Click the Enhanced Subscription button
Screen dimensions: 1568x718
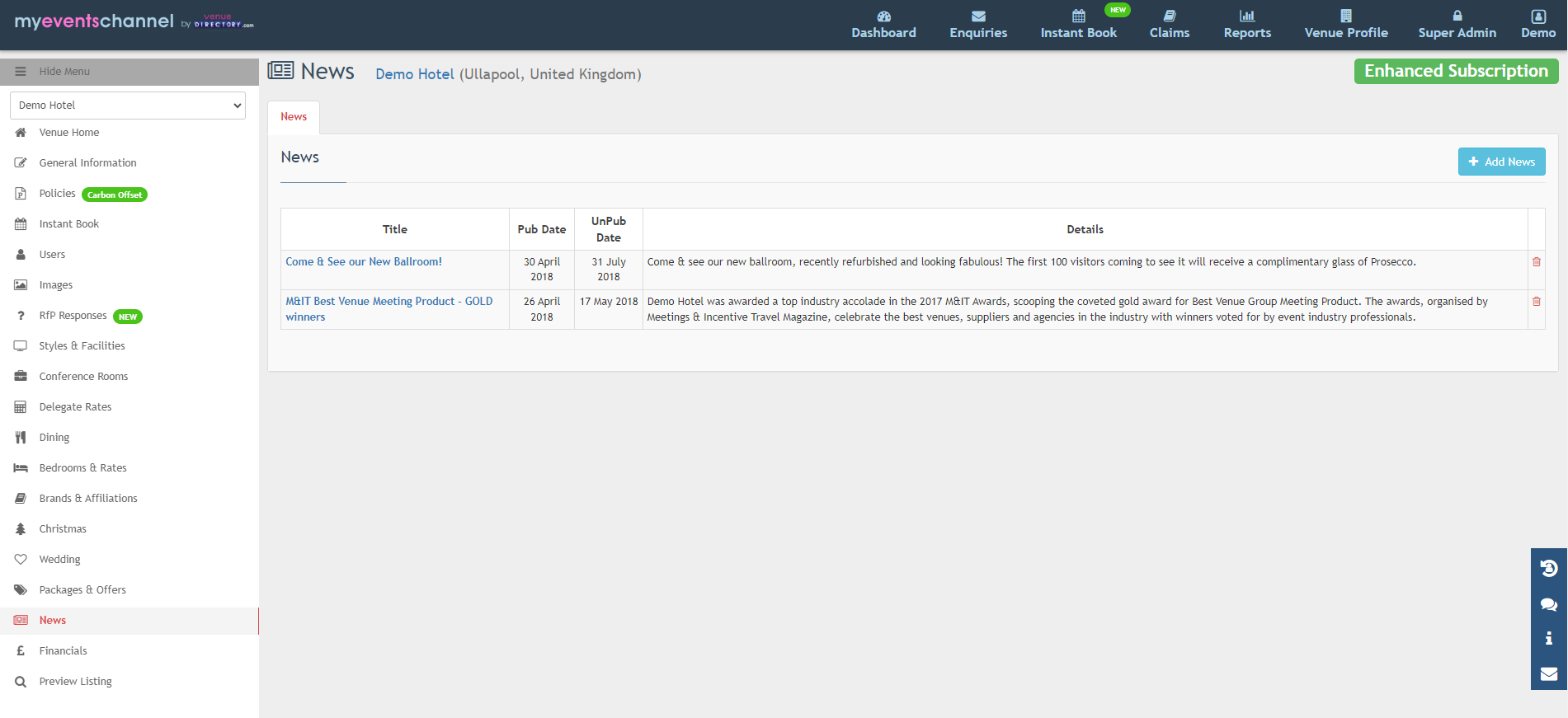(x=1456, y=71)
